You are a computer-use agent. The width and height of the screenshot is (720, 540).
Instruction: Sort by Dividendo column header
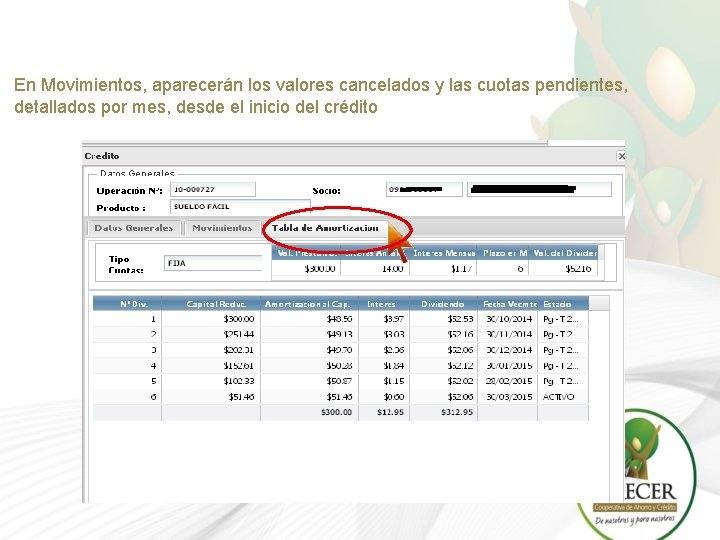click(444, 304)
